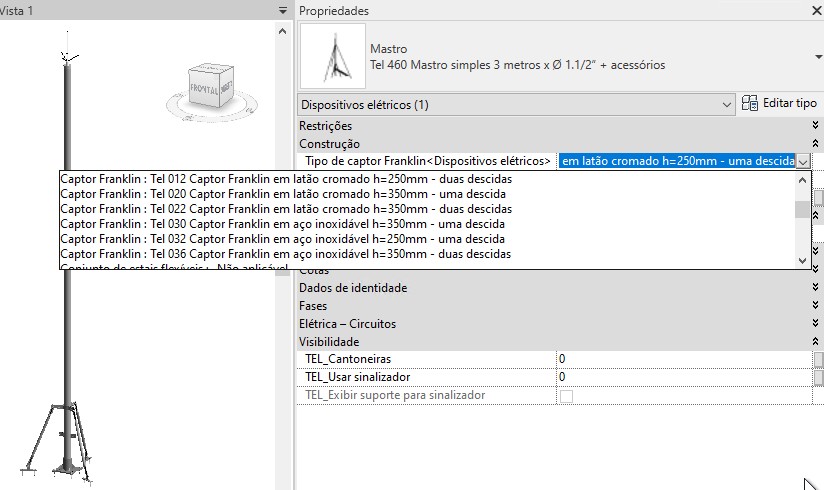Click the TEL_Usar sinalizador value field
Viewport: 824px width, 490px height.
pos(684,377)
